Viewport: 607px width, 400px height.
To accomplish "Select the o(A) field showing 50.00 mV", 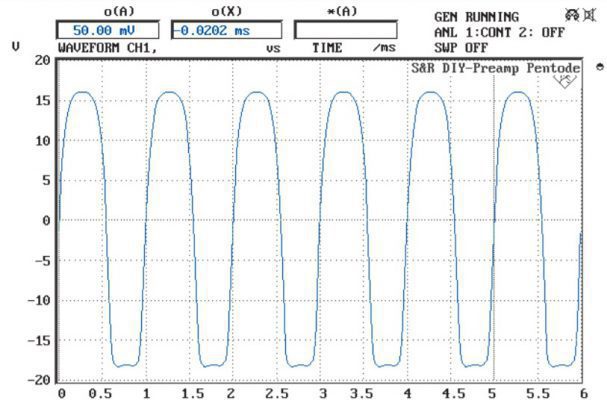I will point(108,30).
